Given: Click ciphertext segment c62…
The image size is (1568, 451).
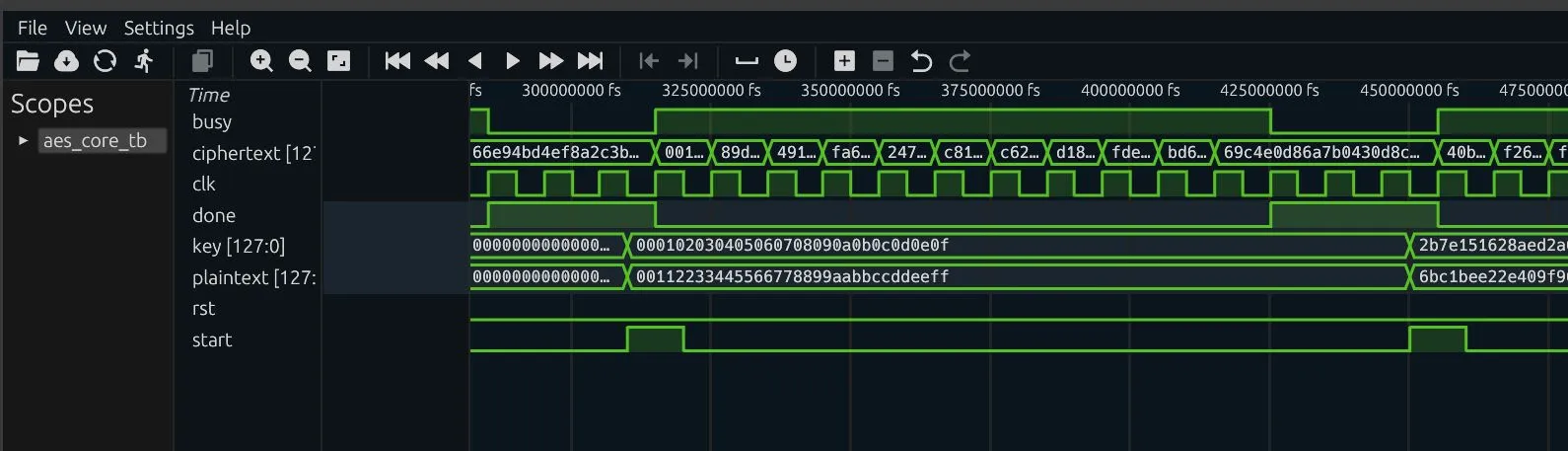Looking at the screenshot, I should pos(1020,152).
